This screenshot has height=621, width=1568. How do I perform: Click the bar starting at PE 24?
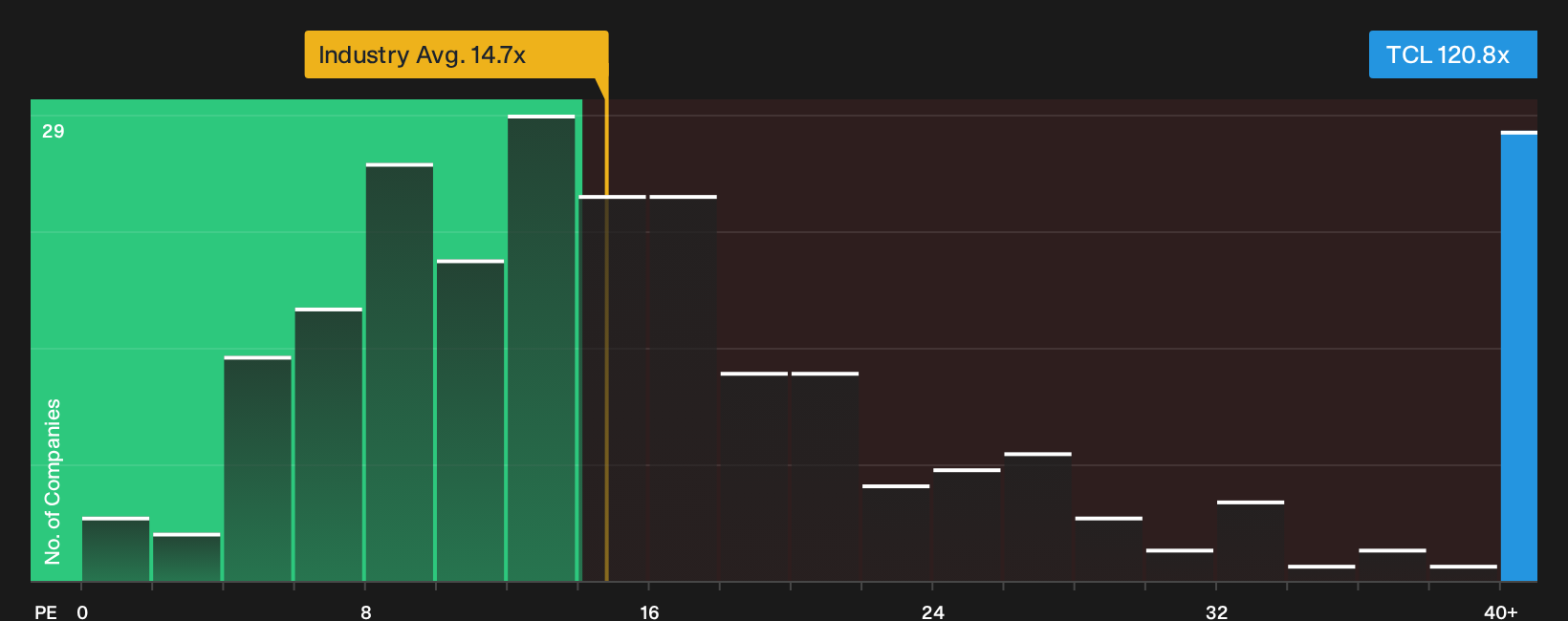[x=967, y=525]
